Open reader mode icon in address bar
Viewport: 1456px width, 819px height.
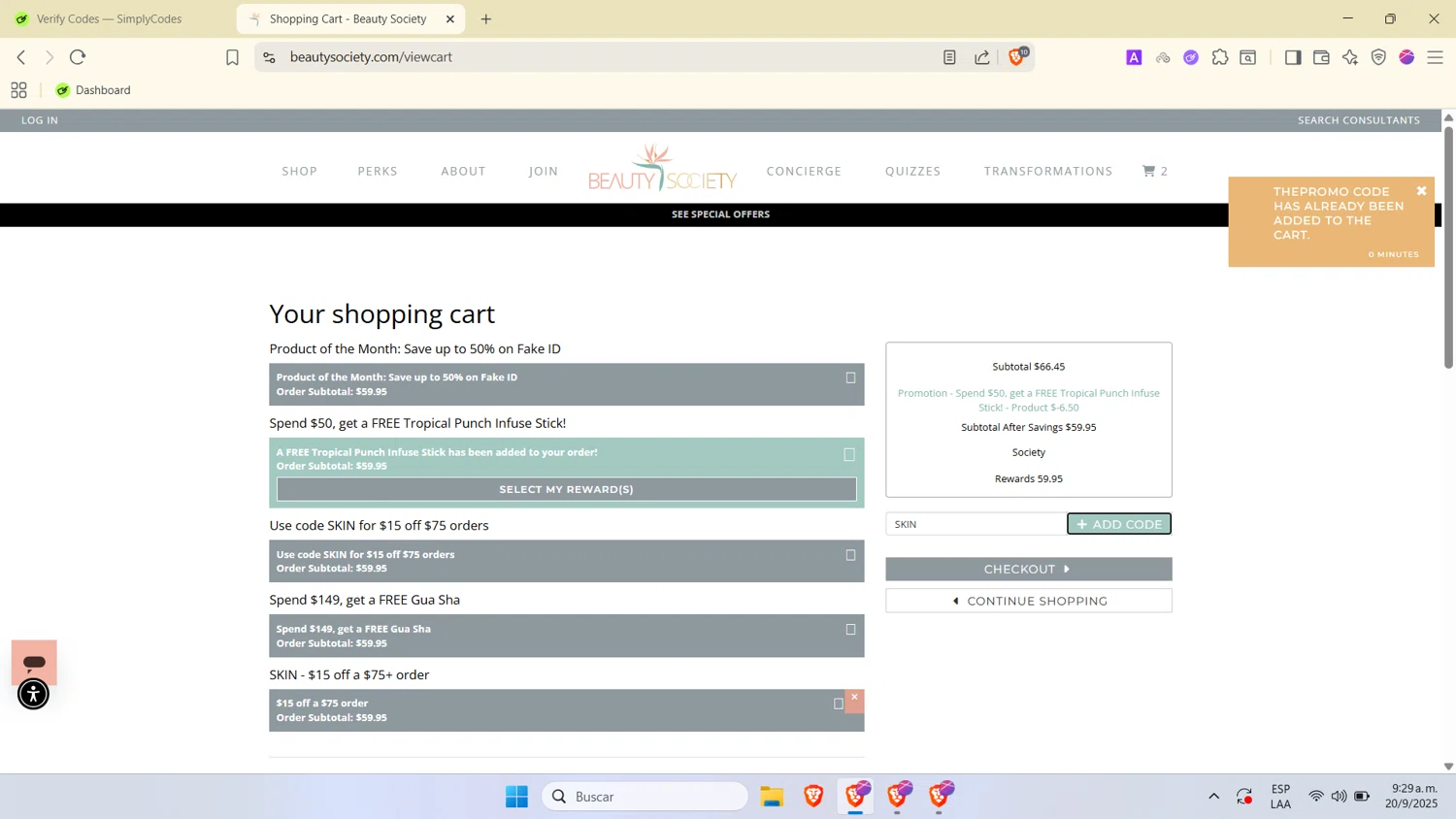pyautogui.click(x=949, y=57)
